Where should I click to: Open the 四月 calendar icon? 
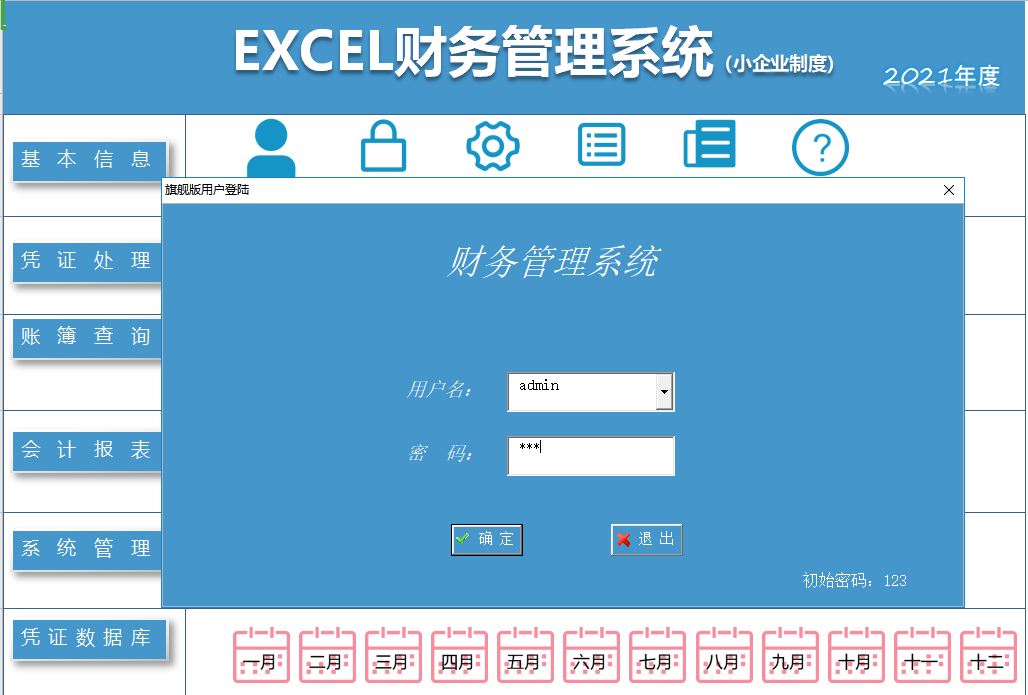pos(460,655)
